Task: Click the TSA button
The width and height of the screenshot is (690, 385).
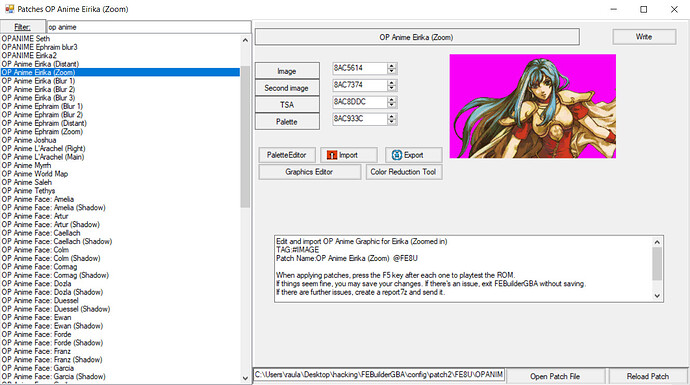Action: pyautogui.click(x=287, y=105)
